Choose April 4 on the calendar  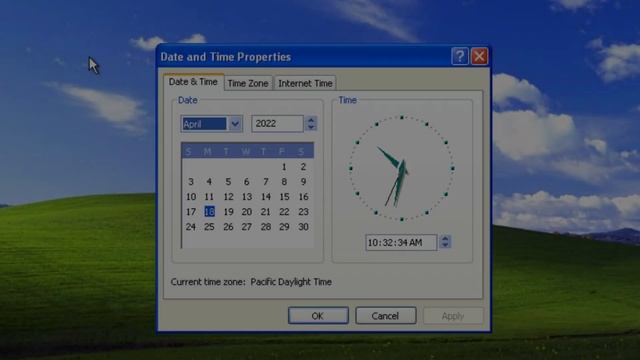[209, 182]
